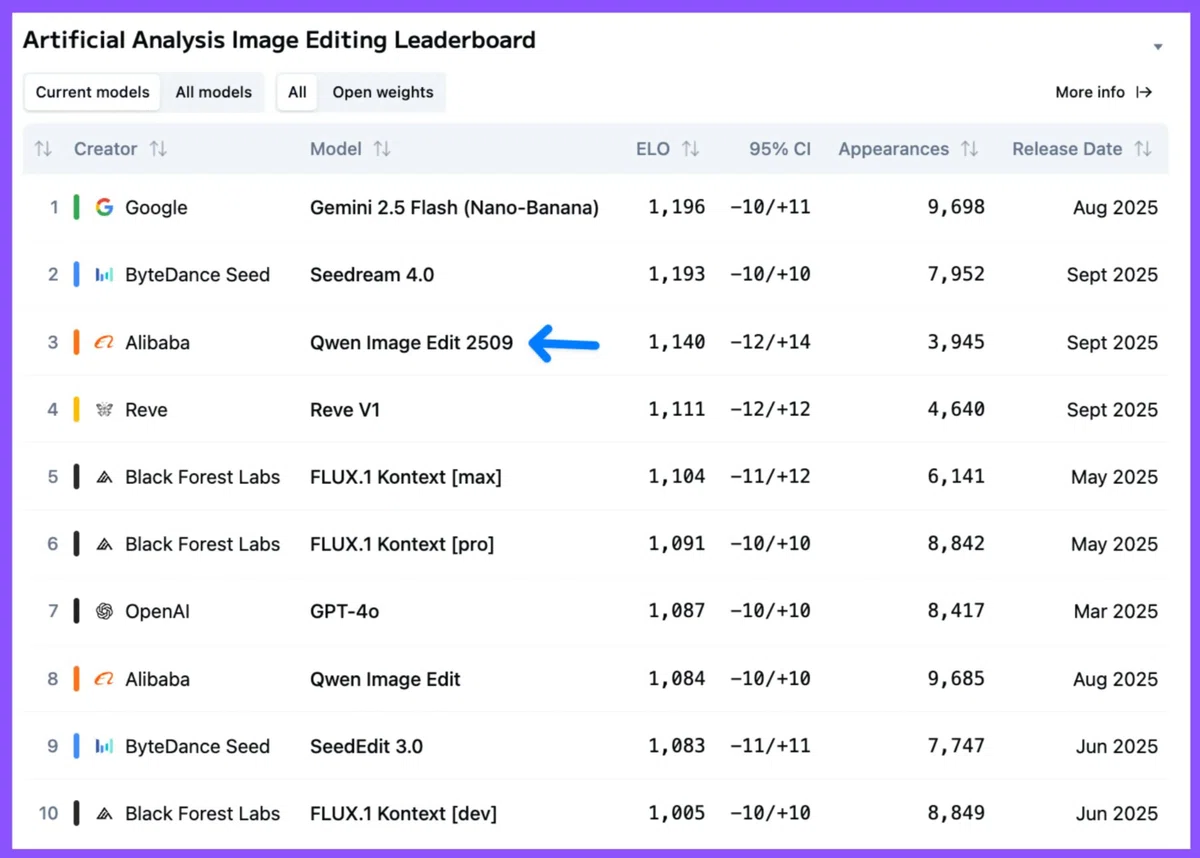The height and width of the screenshot is (858, 1200).
Task: Click the Appearances value 8,417
Action: pyautogui.click(x=956, y=612)
